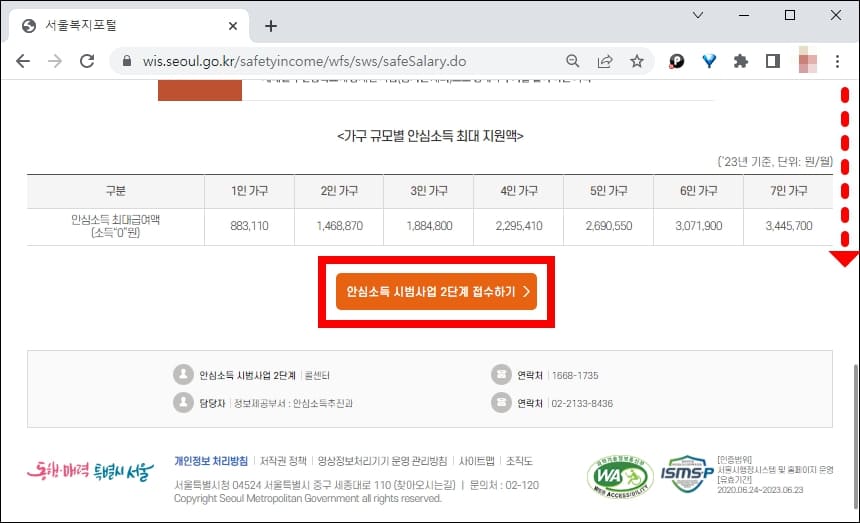Screen dimensions: 860x523
Task: Select the 3,445,700 table cell
Action: point(789,226)
